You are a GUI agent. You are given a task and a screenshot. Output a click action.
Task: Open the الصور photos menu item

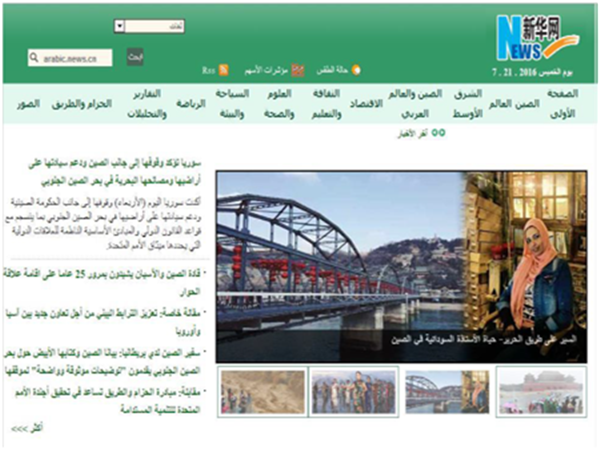(28, 104)
